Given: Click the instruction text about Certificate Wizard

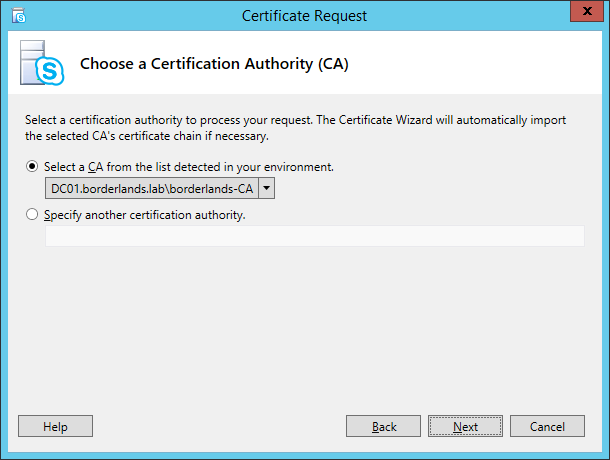Looking at the screenshot, I should click(296, 128).
